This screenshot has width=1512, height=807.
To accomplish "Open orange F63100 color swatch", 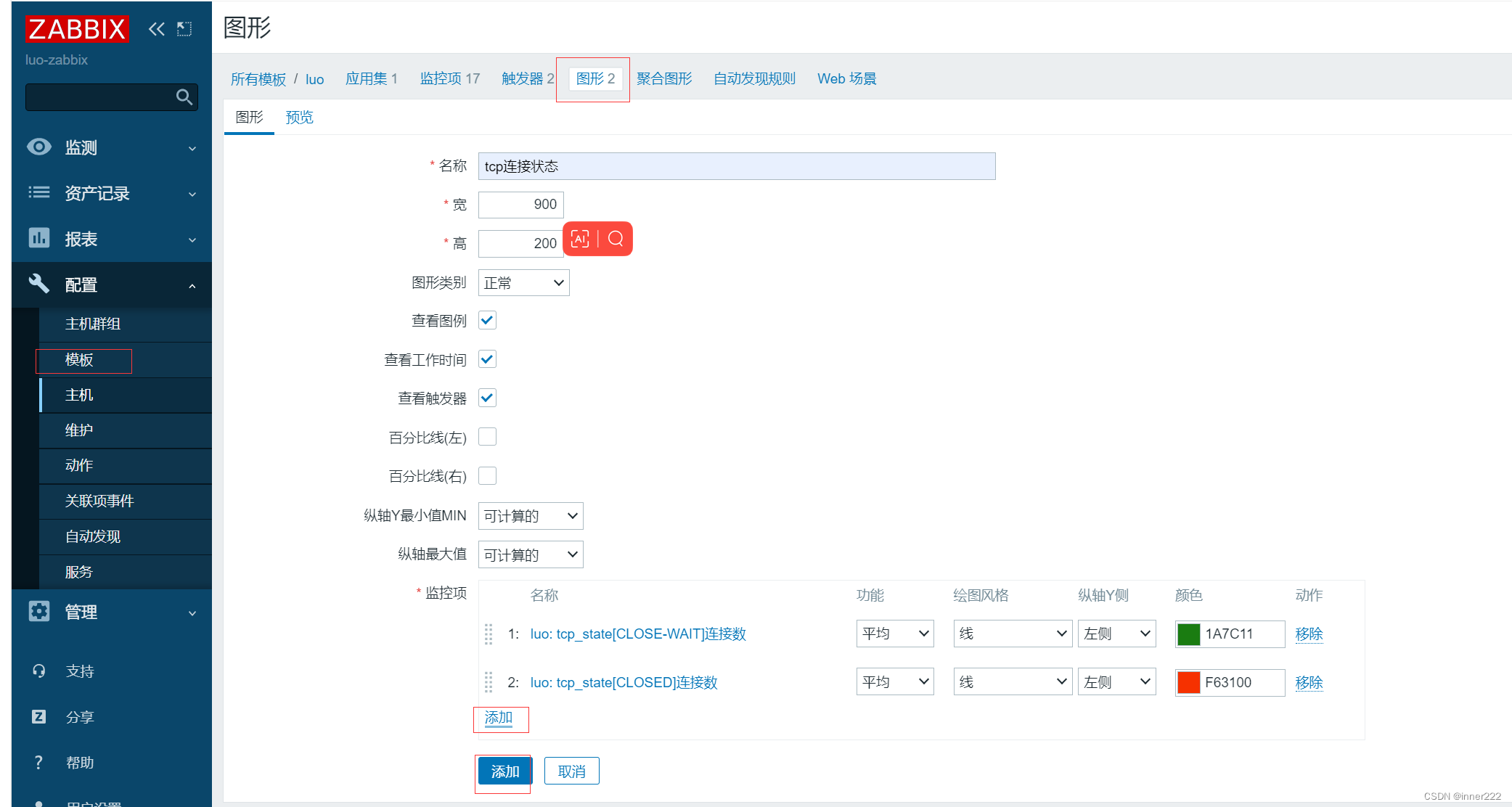I will click(x=1188, y=682).
